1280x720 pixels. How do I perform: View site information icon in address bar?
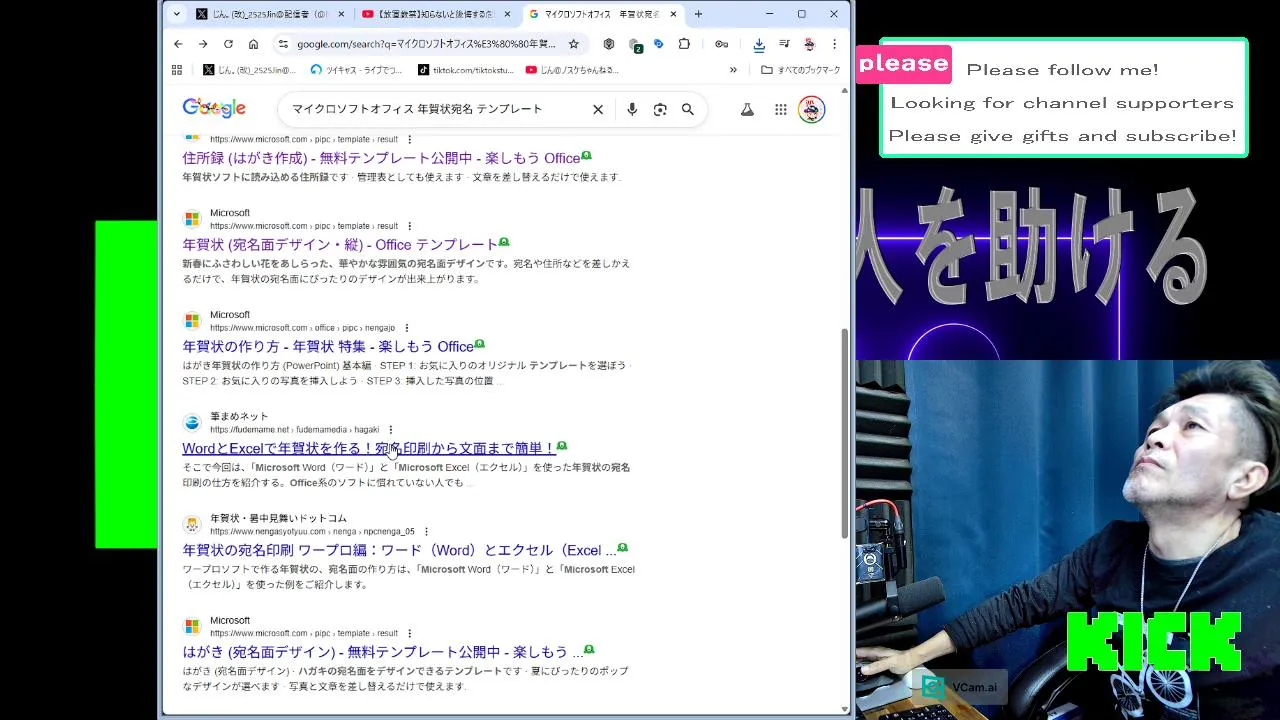click(283, 44)
